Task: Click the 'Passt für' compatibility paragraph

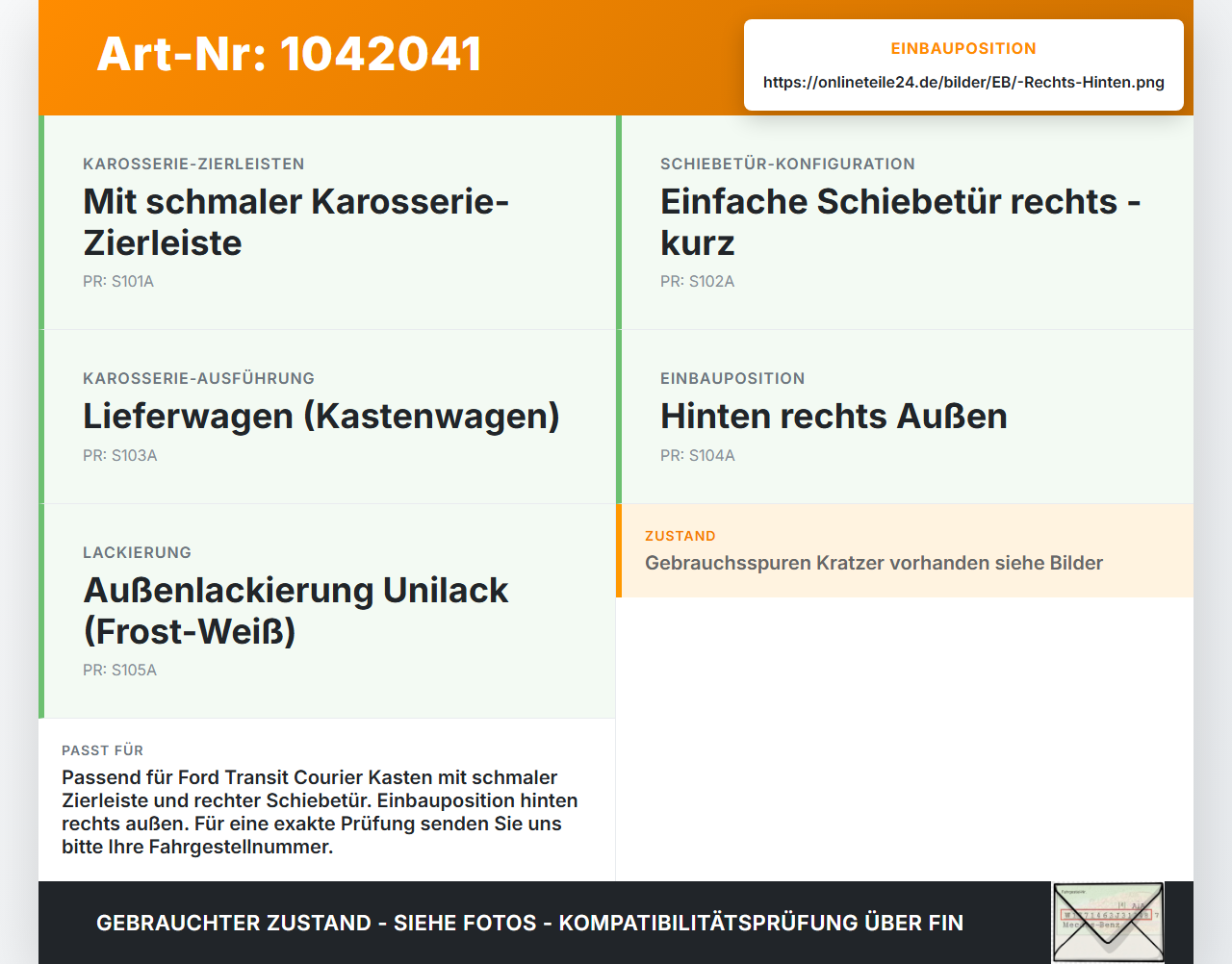Action: tap(321, 812)
